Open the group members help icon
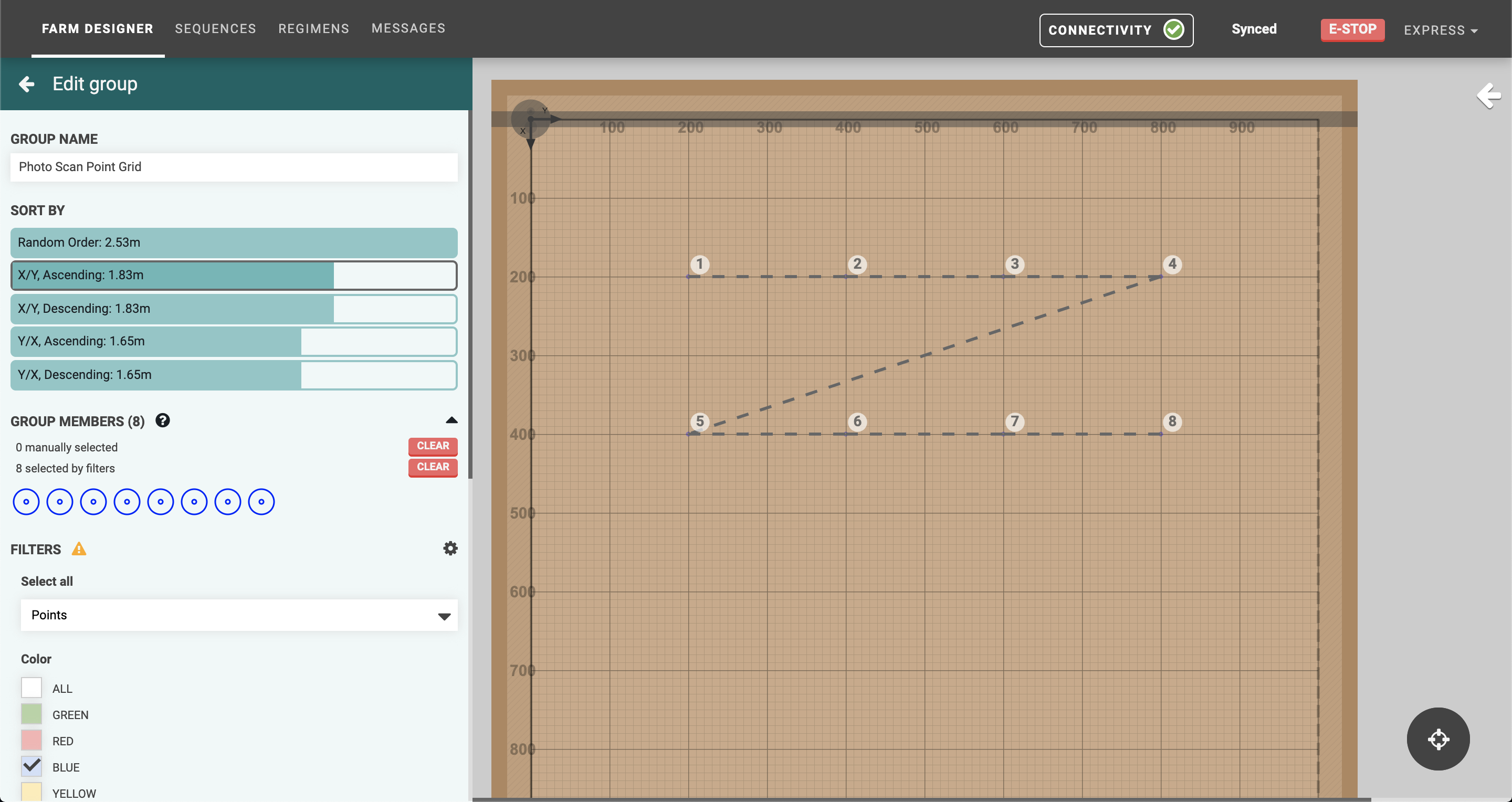This screenshot has height=802, width=1512. [x=163, y=420]
